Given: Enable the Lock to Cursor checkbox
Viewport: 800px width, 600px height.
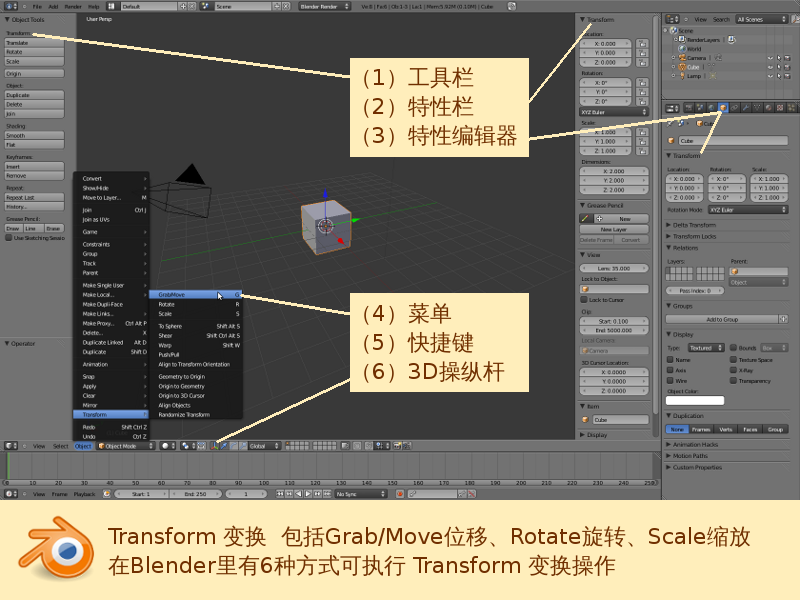Looking at the screenshot, I should pos(584,299).
